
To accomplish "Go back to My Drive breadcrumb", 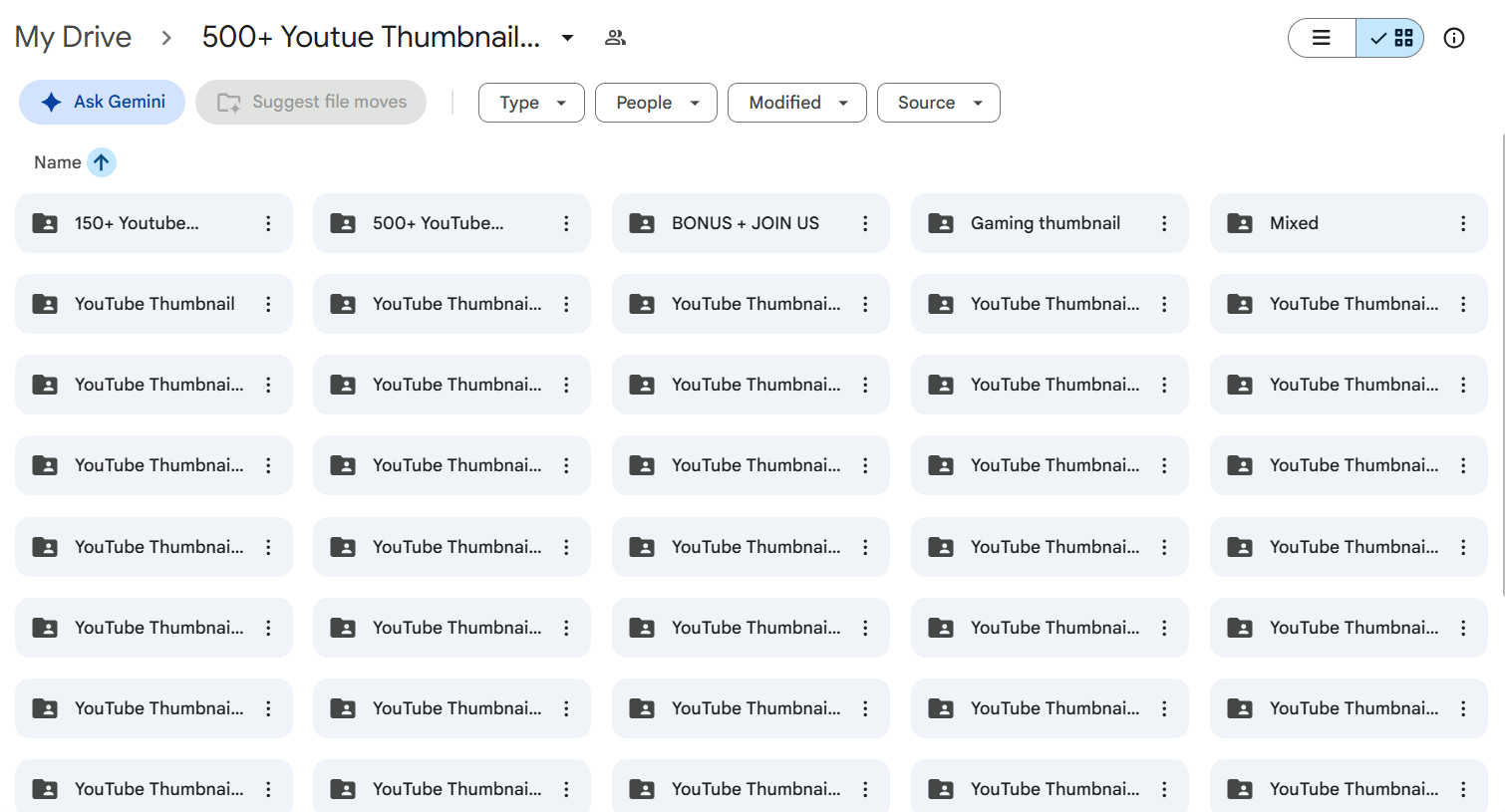I will [73, 37].
